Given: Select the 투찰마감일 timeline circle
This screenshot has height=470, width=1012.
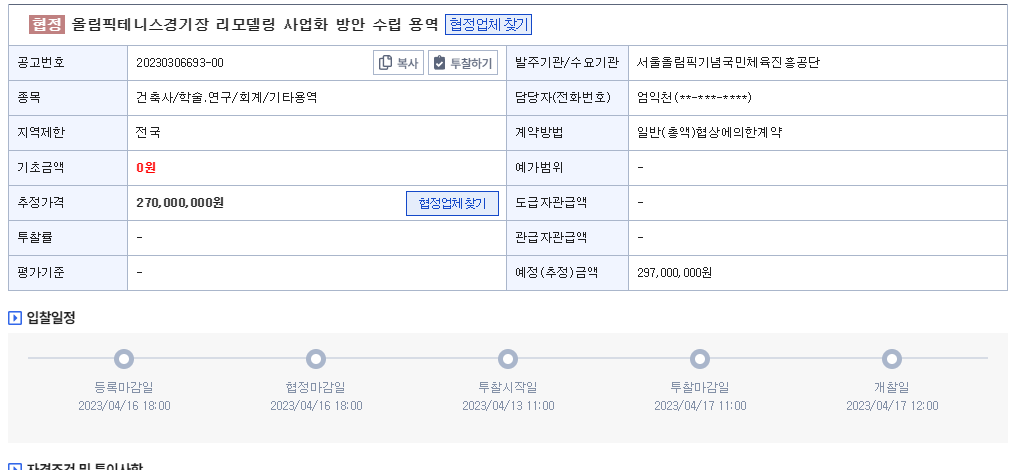Looking at the screenshot, I should [x=700, y=358].
